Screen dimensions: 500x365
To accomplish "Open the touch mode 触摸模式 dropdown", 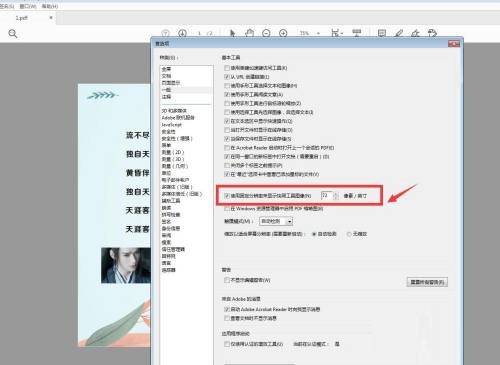I will point(276,221).
